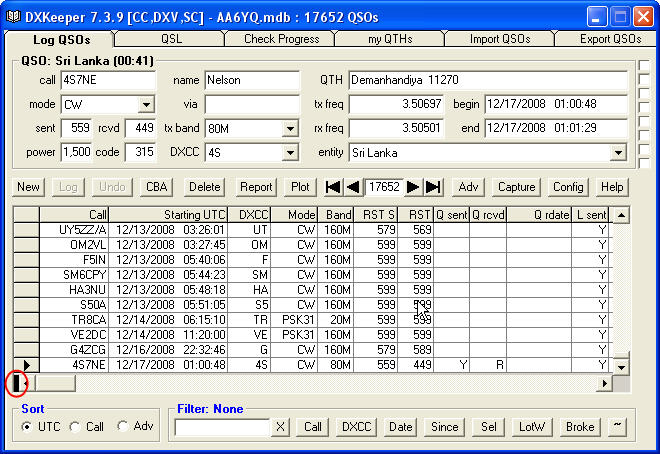
Task: Click the call field containing 4S7NE
Action: coord(108,80)
